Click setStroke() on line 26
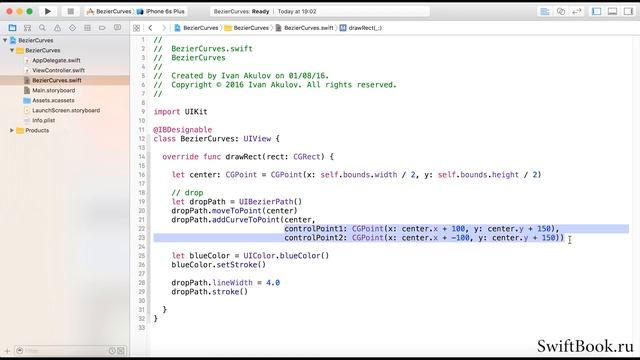This screenshot has width=640, height=360. click(x=241, y=264)
